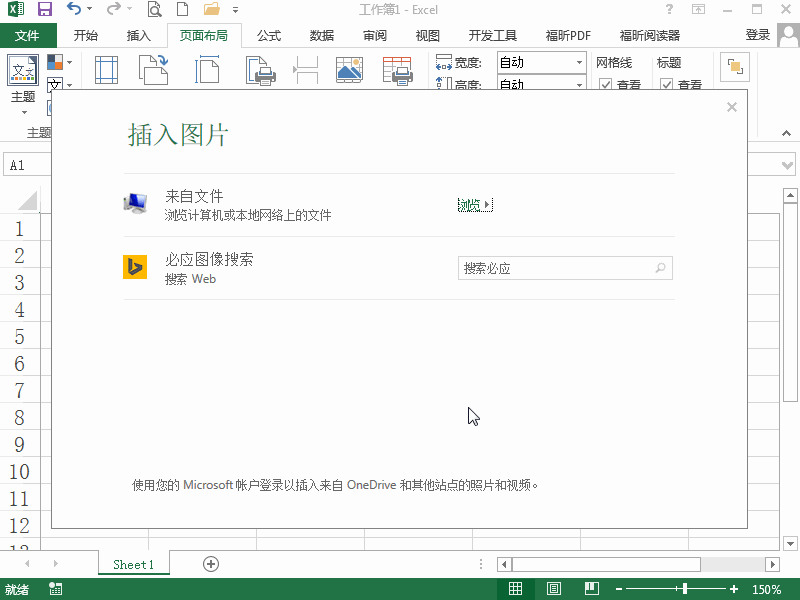Click the computer icon for From File
Viewport: 800px width, 600px height.
(x=135, y=204)
